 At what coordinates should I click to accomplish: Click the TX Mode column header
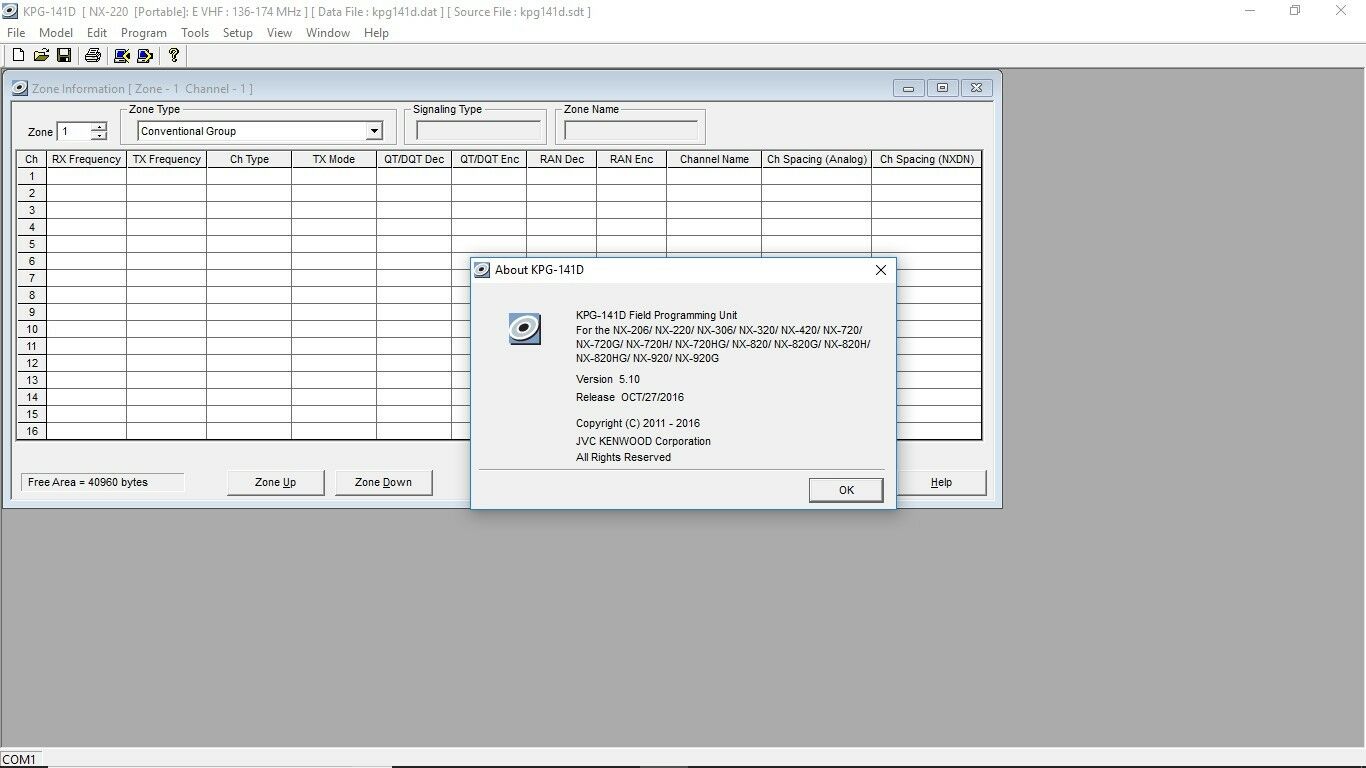(334, 159)
